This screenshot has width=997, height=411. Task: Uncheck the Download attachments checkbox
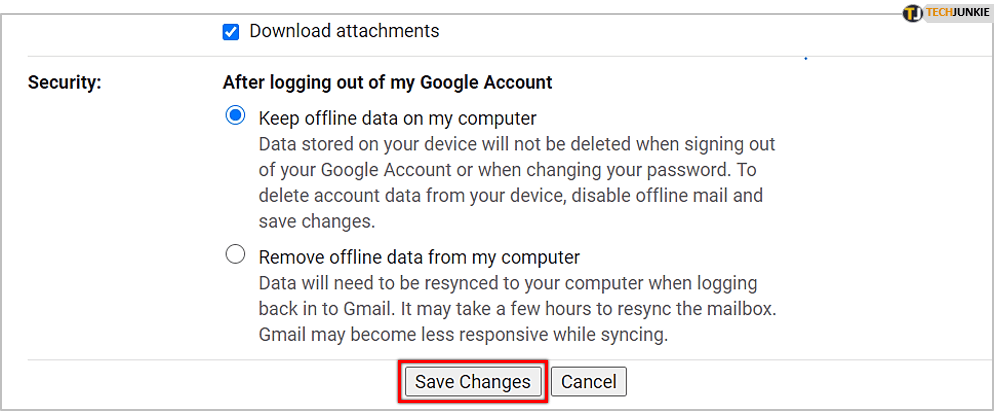(231, 32)
